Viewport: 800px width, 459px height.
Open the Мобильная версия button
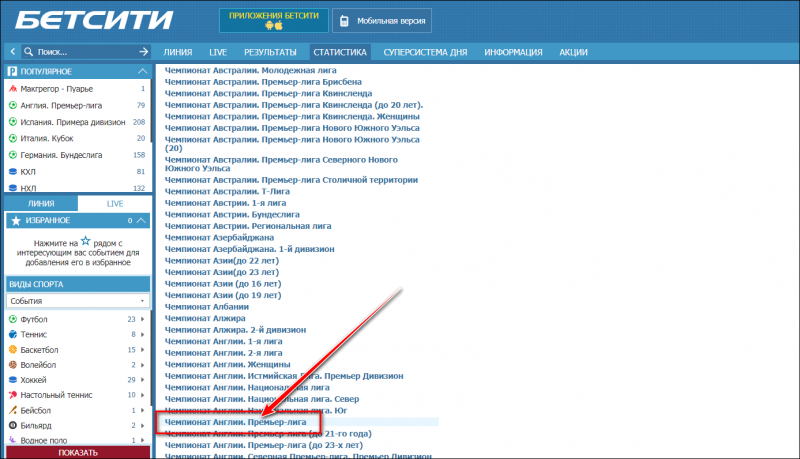(382, 21)
